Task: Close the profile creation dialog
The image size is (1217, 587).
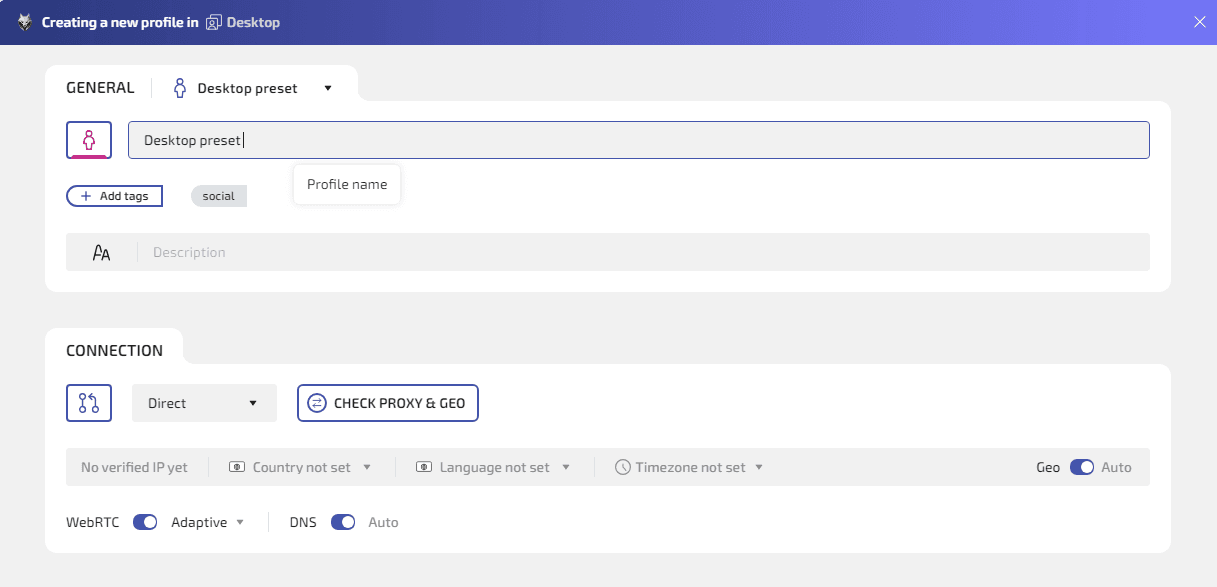Action: click(1199, 22)
